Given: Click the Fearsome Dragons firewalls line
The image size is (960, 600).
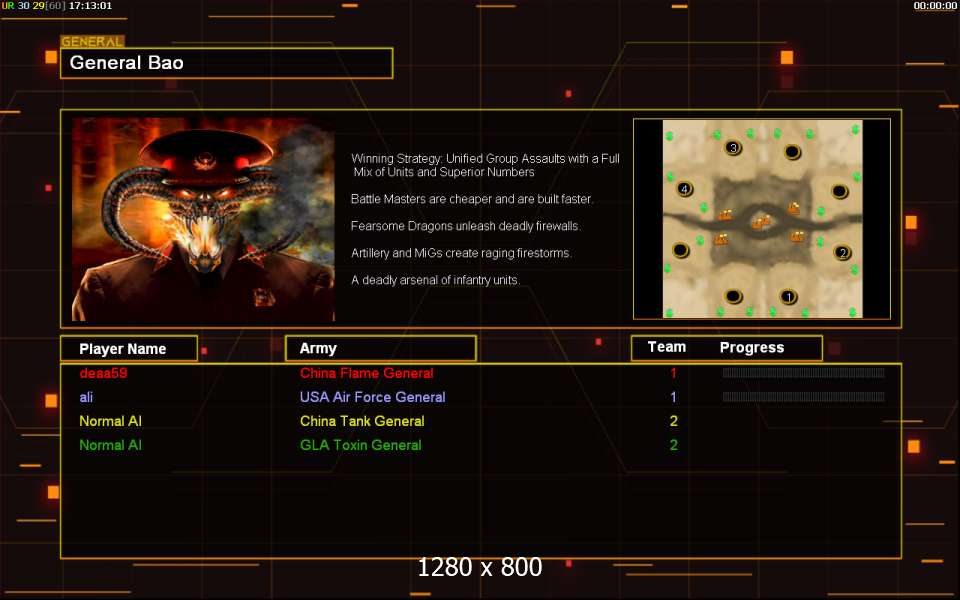Looking at the screenshot, I should [x=466, y=226].
